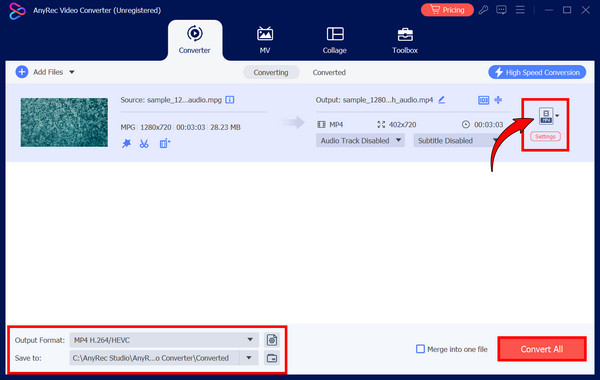Expand the Audio Track Disabled dropdown
The image size is (600, 380).
[360, 140]
